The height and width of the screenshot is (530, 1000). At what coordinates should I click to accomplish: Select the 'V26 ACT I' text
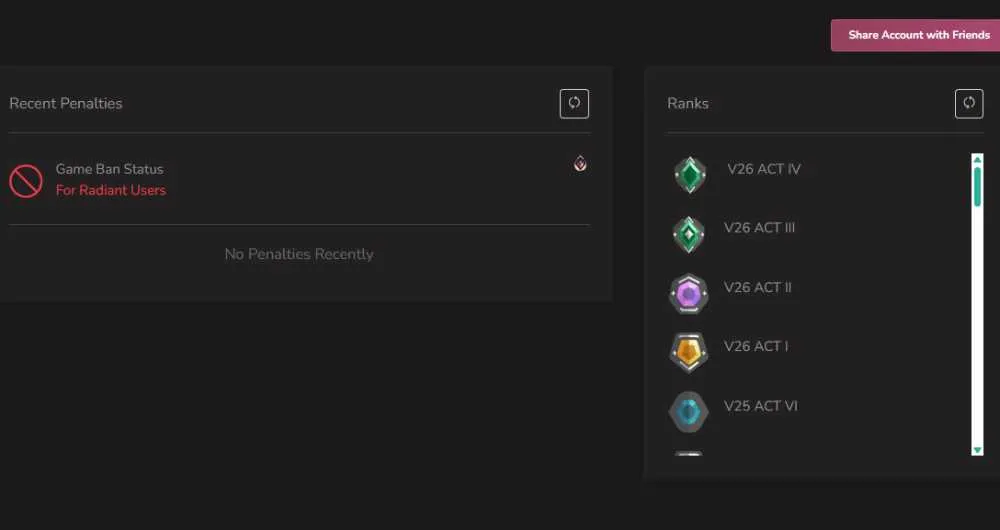pyautogui.click(x=756, y=346)
